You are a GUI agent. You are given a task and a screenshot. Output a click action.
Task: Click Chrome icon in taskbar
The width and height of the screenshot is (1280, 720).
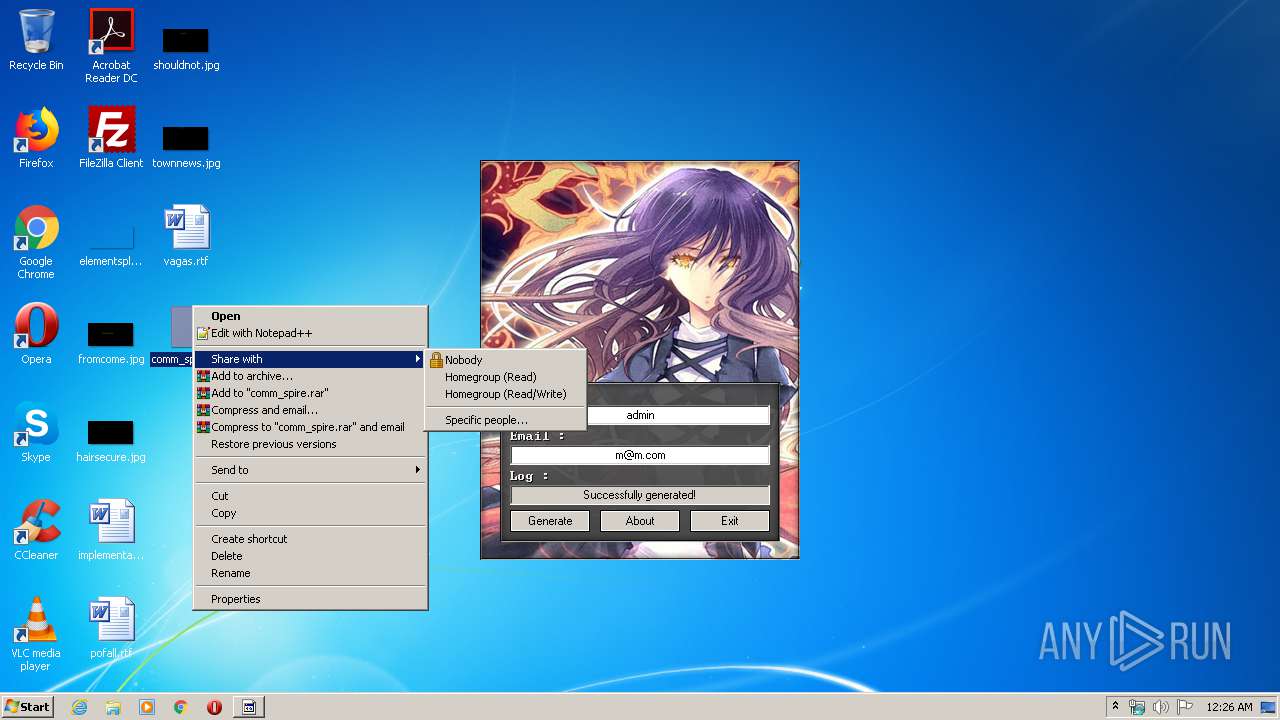click(x=181, y=707)
